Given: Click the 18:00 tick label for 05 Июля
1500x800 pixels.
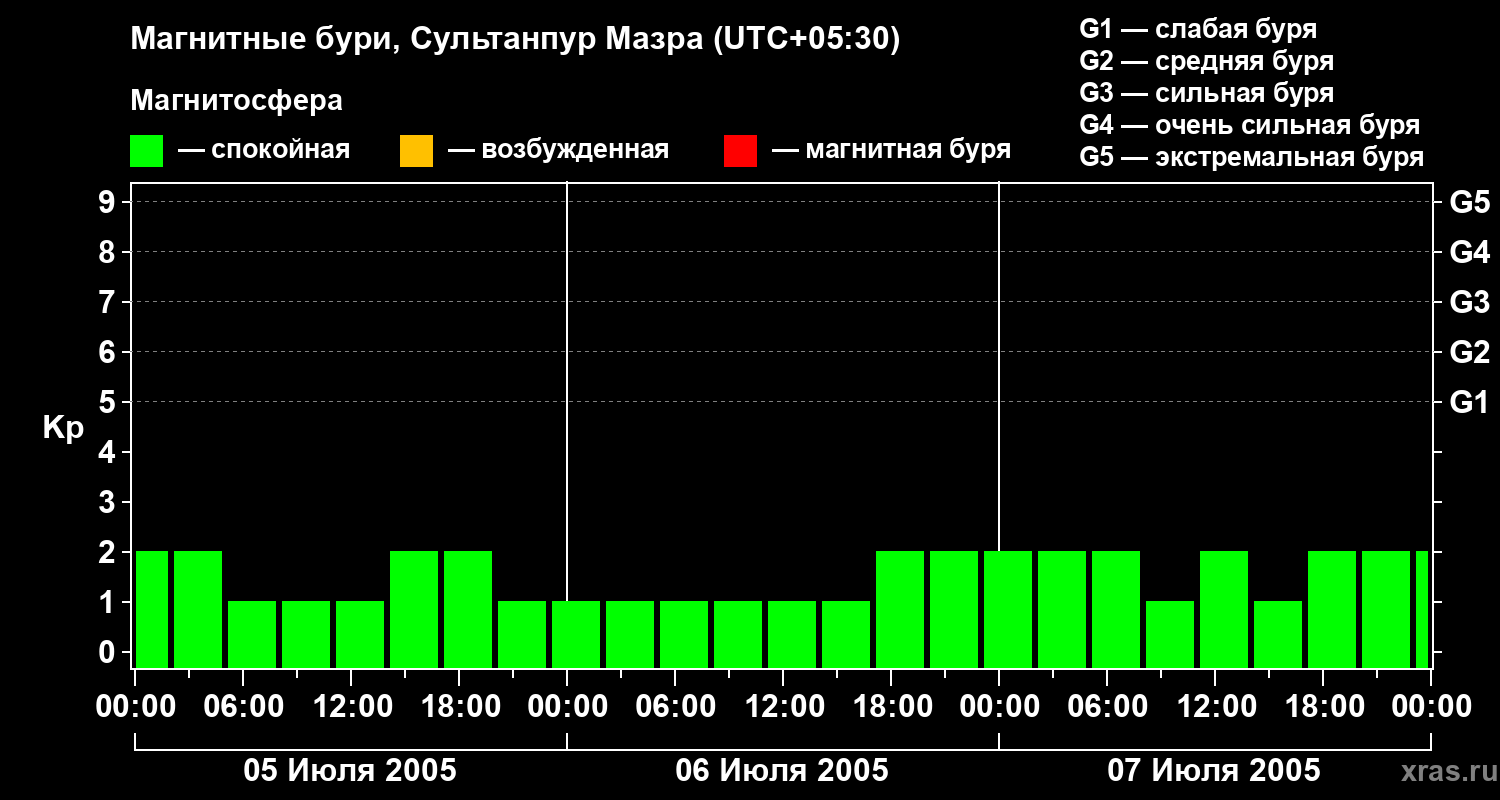Looking at the screenshot, I should [459, 707].
